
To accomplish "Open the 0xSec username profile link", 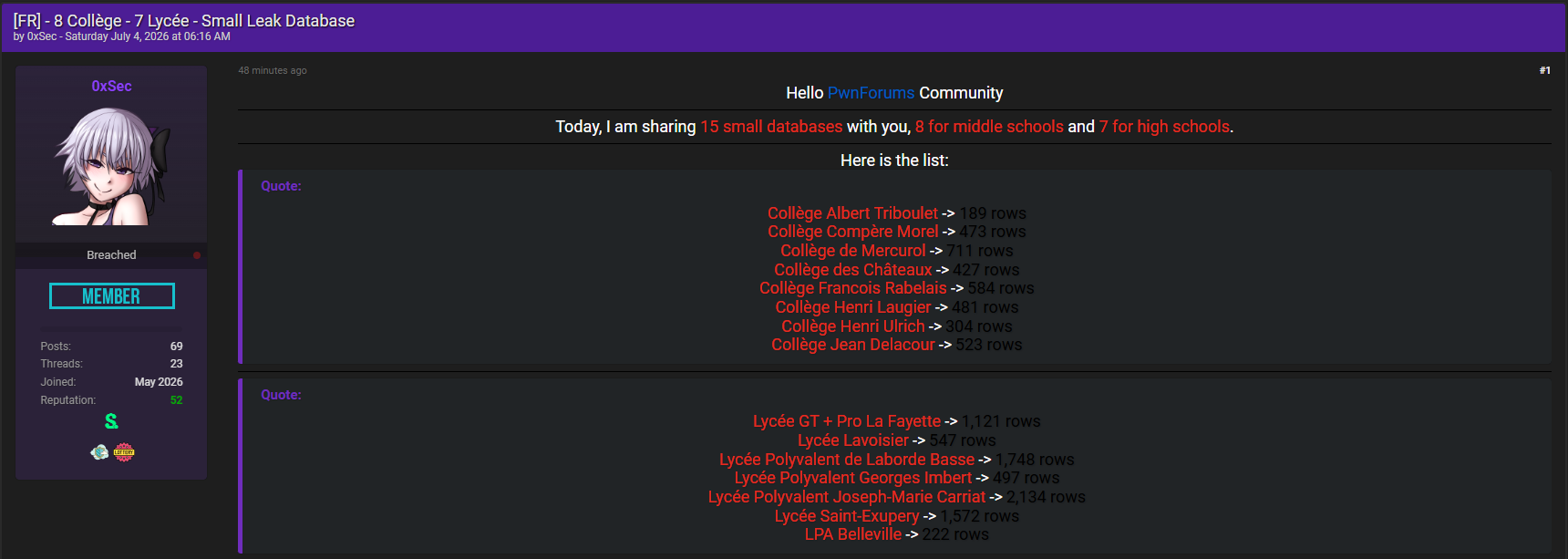I will (x=111, y=86).
